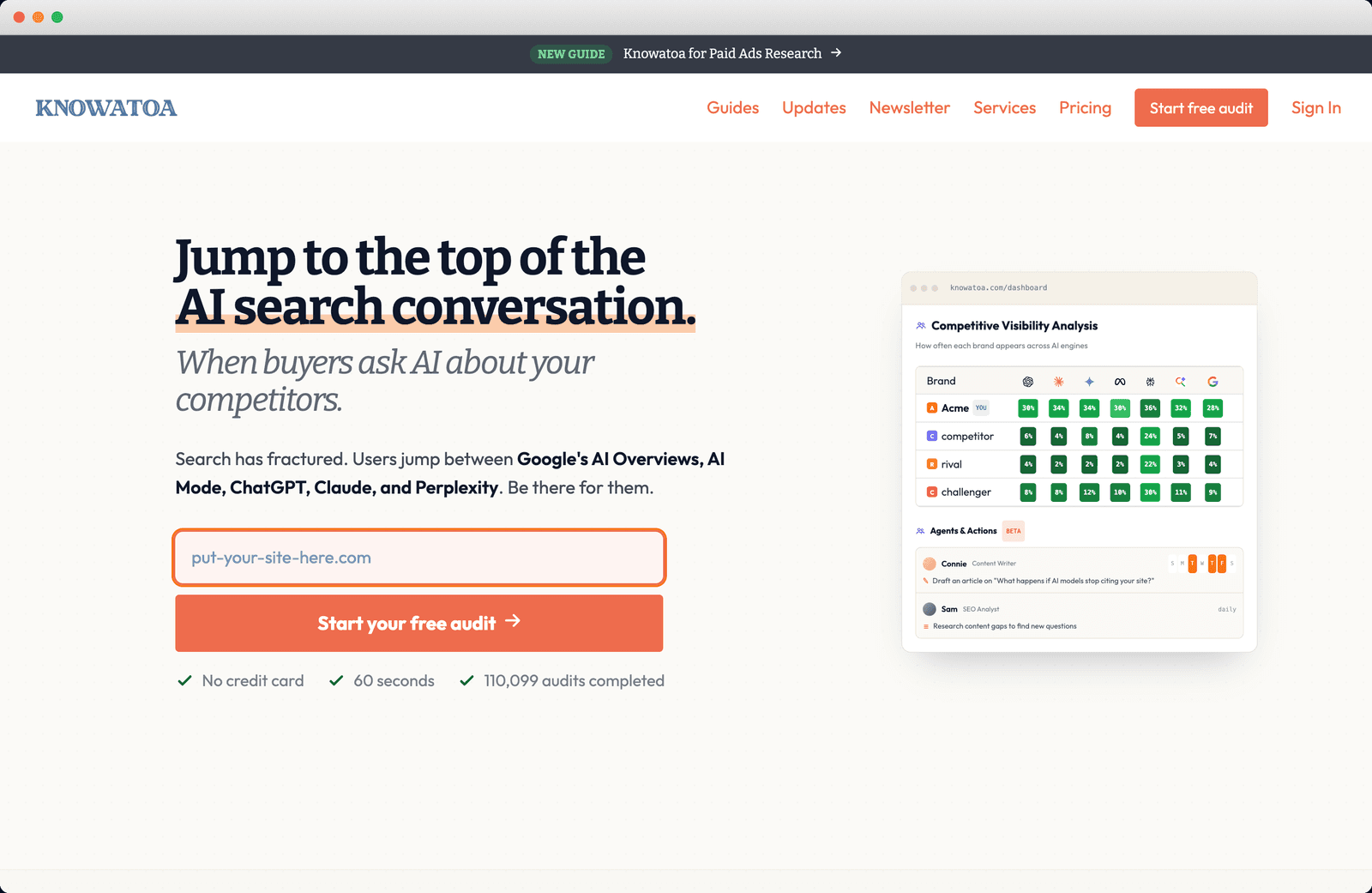
Task: Click the Claude starburst icon in table header
Action: [x=1059, y=382]
